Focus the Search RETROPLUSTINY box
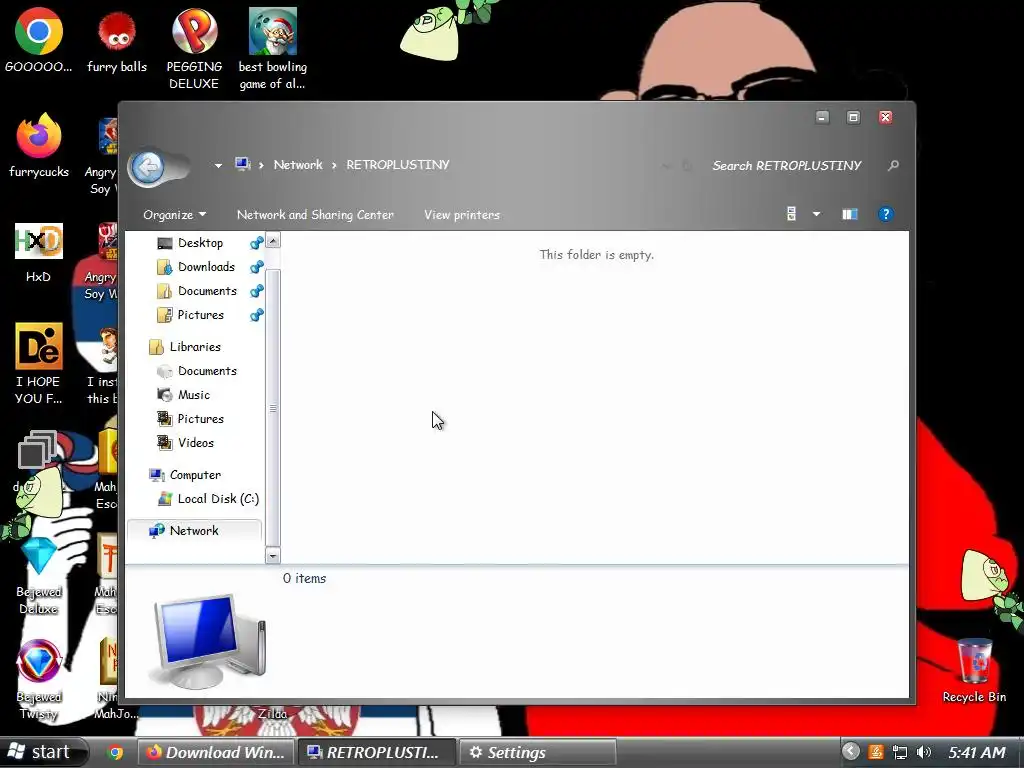Viewport: 1024px width, 768px height. pyautogui.click(x=787, y=166)
